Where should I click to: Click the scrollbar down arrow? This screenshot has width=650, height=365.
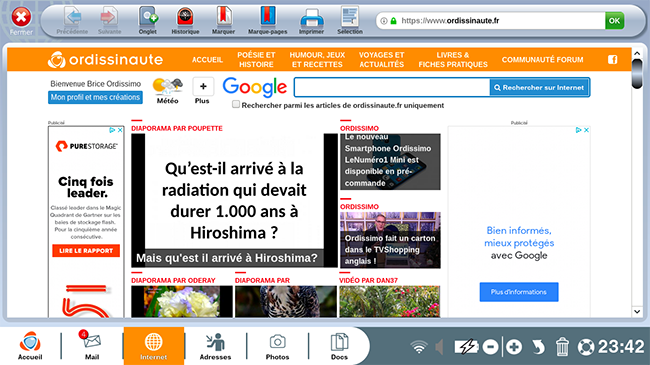pyautogui.click(x=637, y=311)
